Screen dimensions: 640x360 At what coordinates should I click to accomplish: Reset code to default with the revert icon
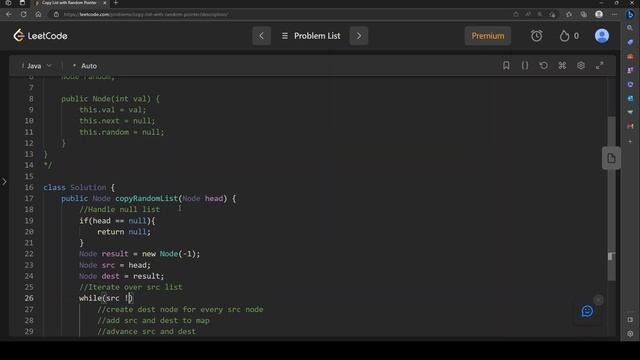click(x=543, y=65)
